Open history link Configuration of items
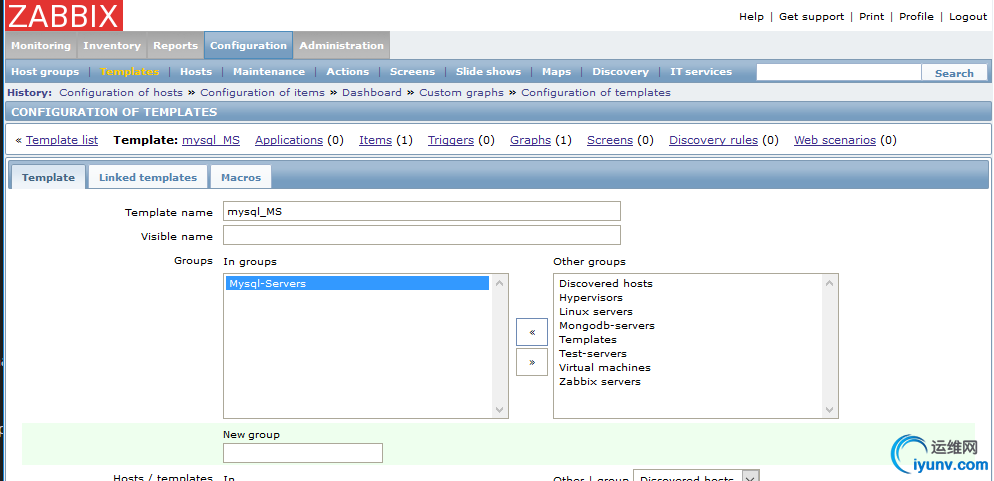The image size is (994, 481). pos(262,93)
